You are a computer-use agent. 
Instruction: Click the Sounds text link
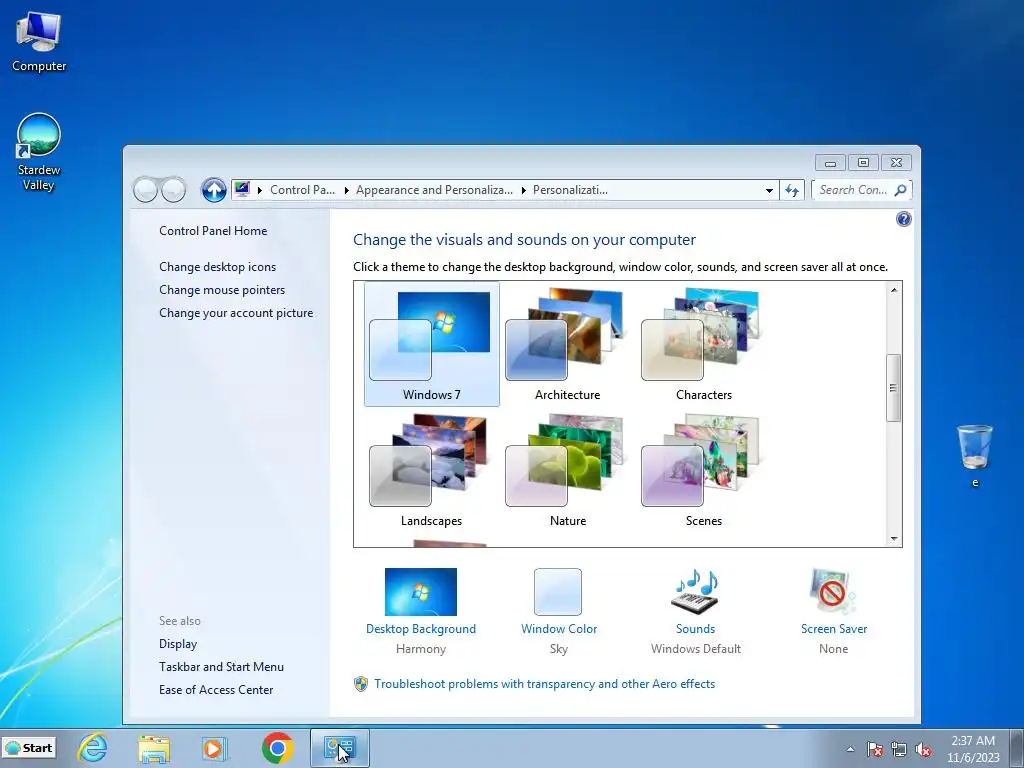[696, 629]
